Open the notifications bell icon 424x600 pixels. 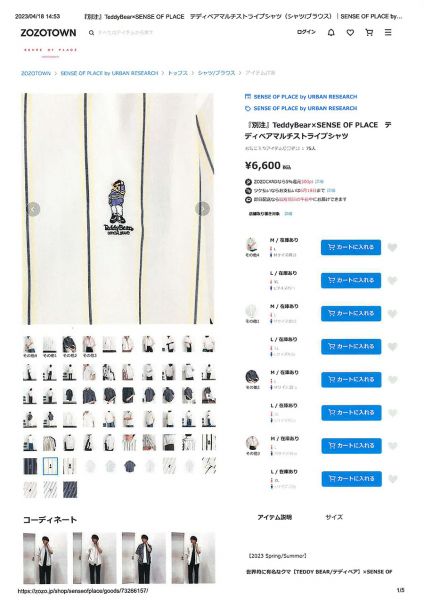(x=331, y=33)
